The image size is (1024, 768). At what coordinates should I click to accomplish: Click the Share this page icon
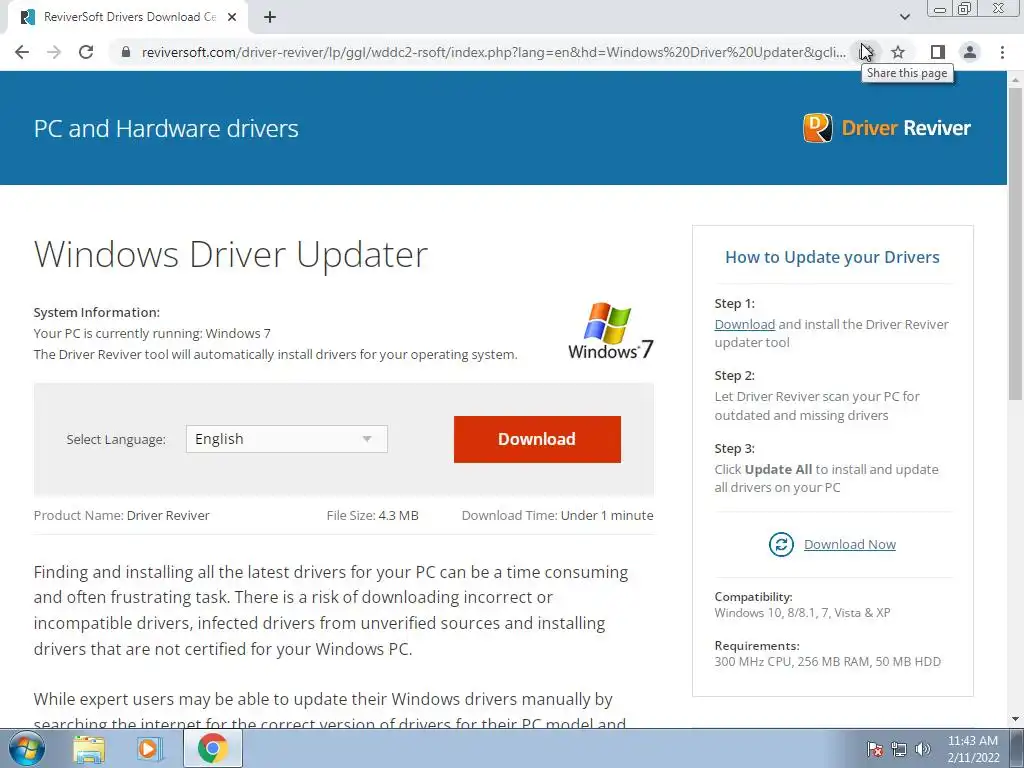pos(867,52)
